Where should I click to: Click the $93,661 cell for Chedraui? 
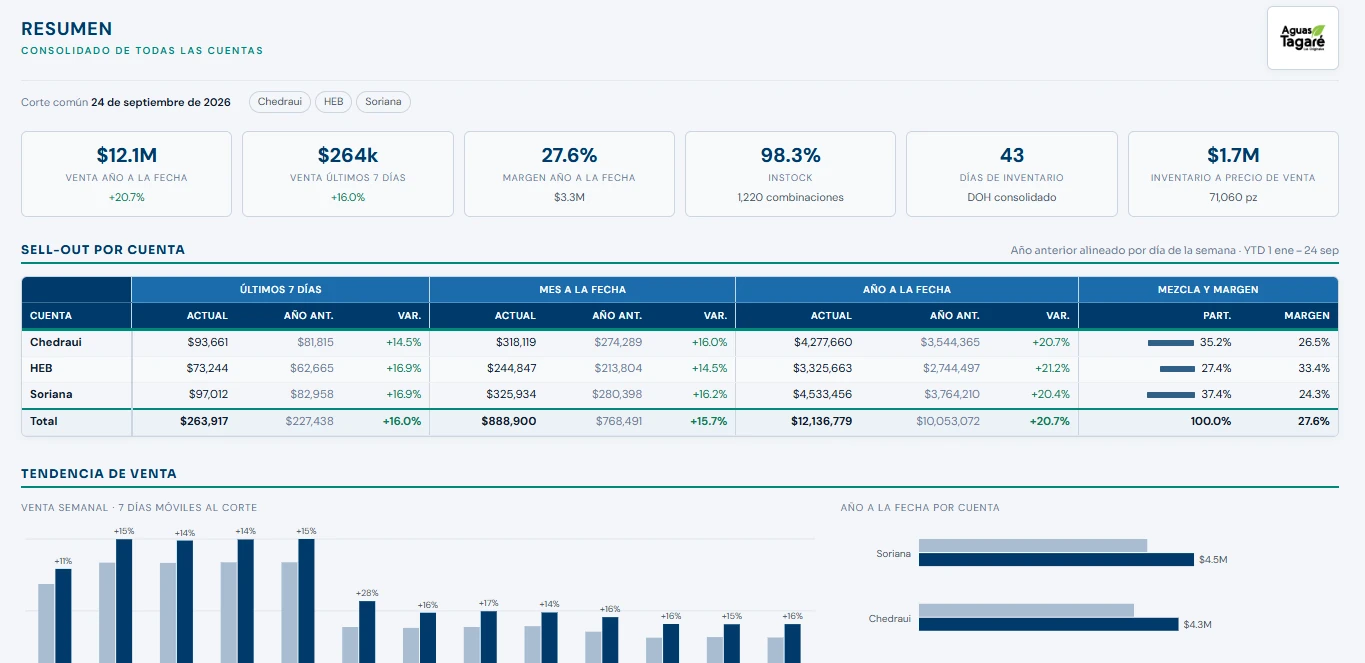[x=207, y=342]
